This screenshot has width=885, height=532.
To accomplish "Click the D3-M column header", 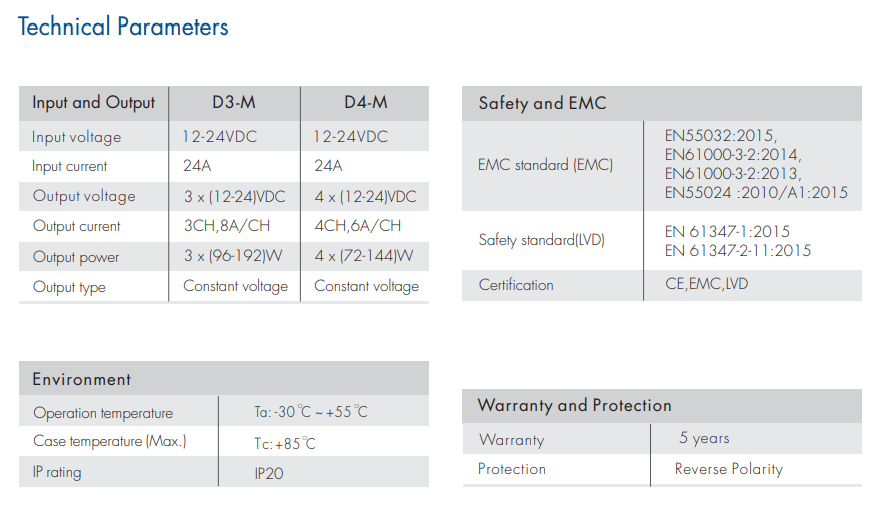I will [x=234, y=102].
